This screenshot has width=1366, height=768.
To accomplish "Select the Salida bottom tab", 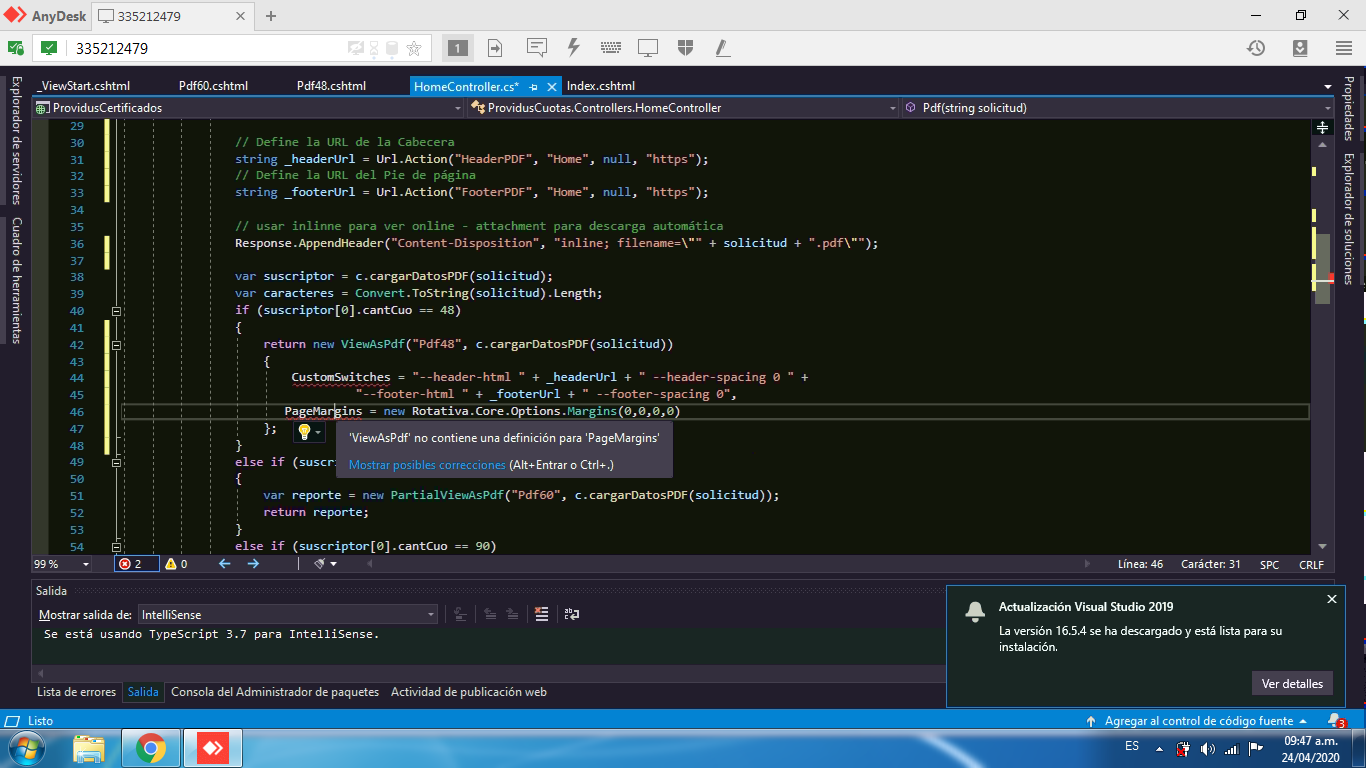I will coord(143,692).
